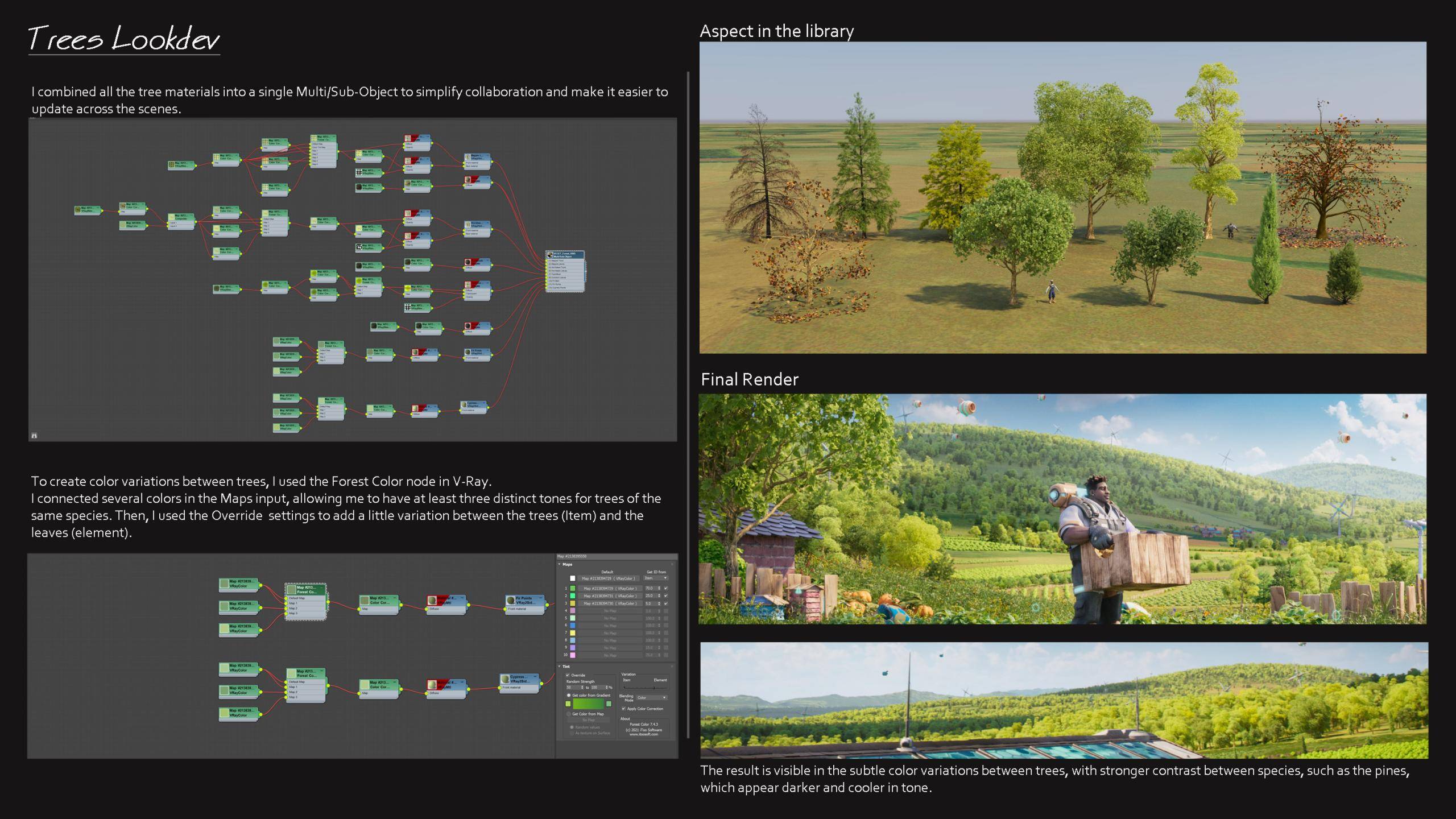Click row 3 map button Map #2138394730
This screenshot has height=819, width=1456.
pos(610,603)
